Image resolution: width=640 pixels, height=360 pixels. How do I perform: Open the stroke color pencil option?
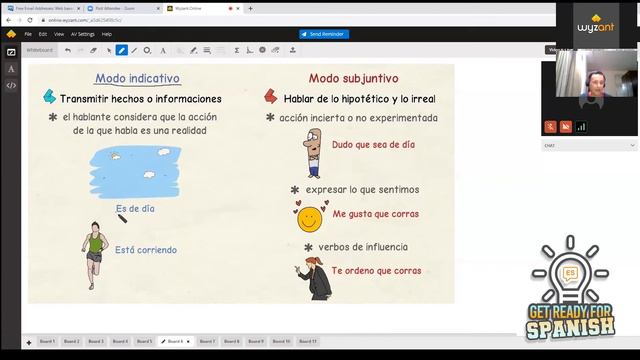pos(194,50)
